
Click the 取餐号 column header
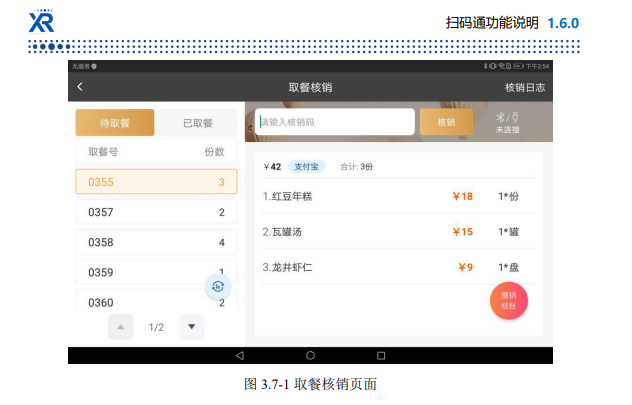[x=103, y=152]
